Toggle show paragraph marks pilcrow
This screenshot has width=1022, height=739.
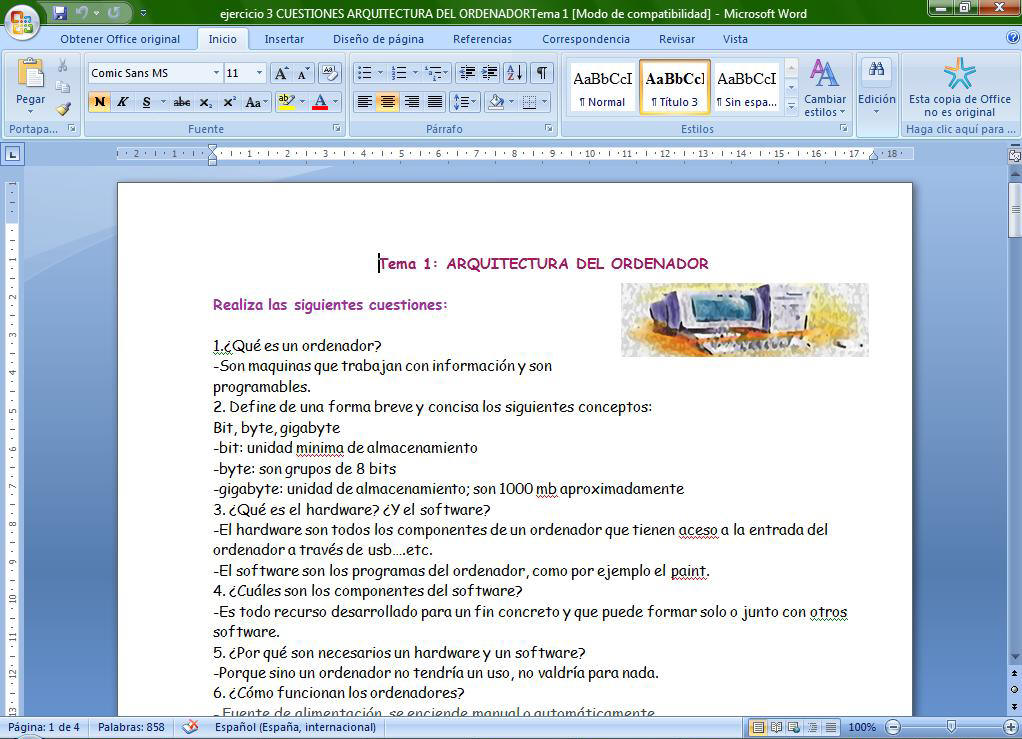tap(542, 72)
